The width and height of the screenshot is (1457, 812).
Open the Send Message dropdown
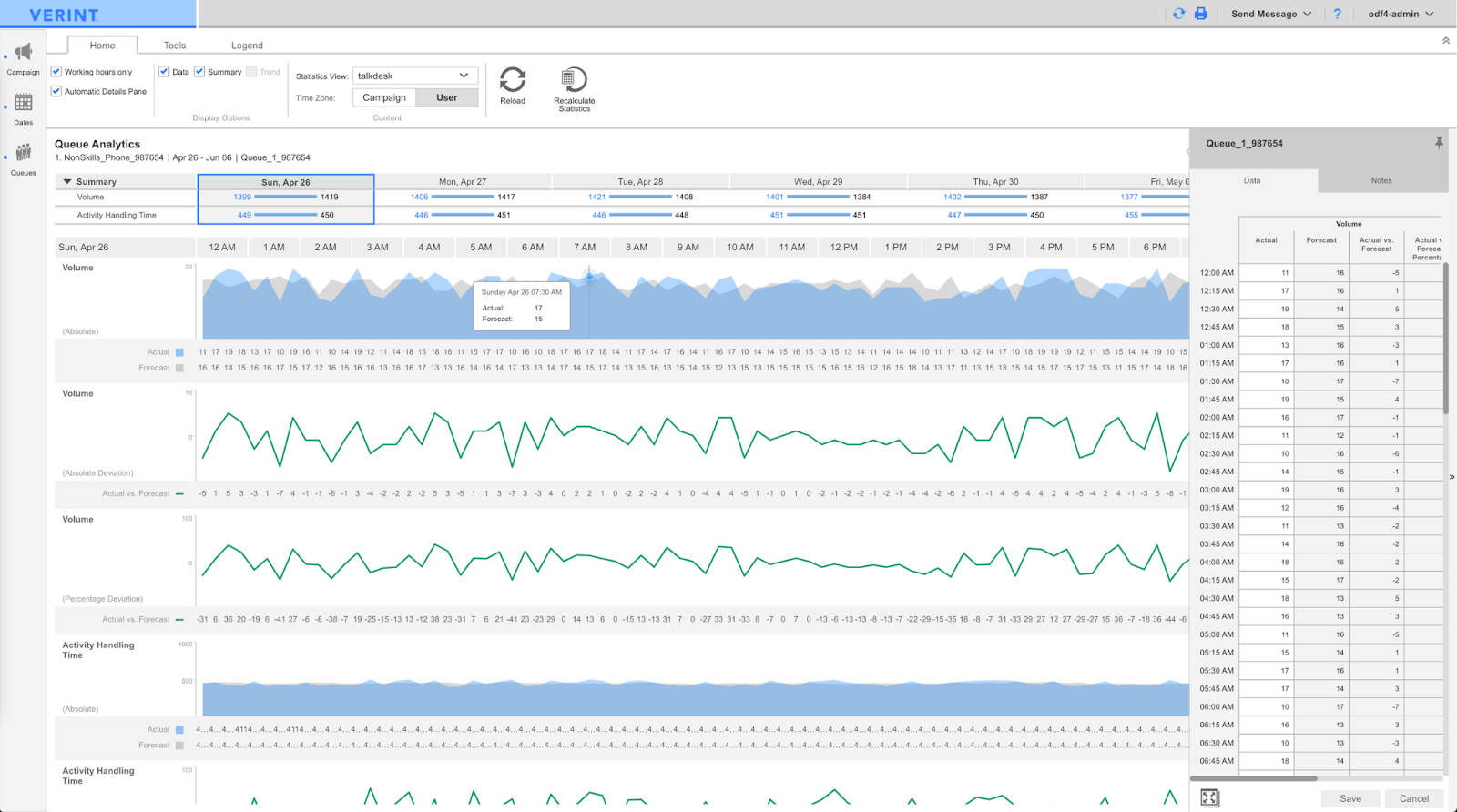coord(1271,14)
